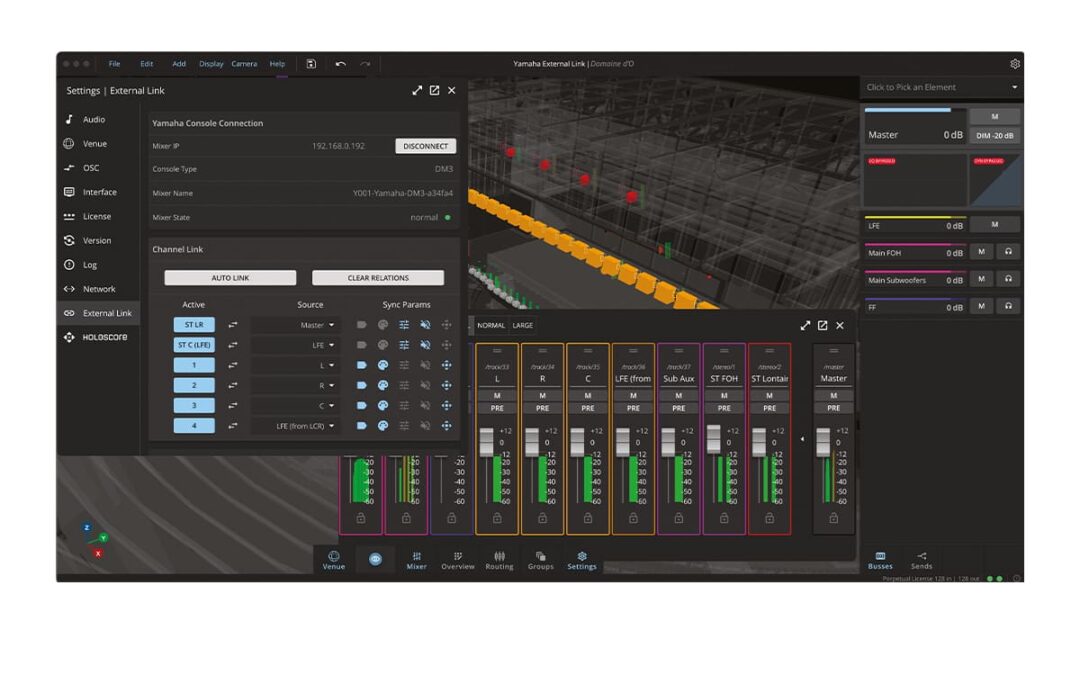Open the Master source dropdown in ST LR row
Screen dimensions: 1080x675
(x=294, y=324)
